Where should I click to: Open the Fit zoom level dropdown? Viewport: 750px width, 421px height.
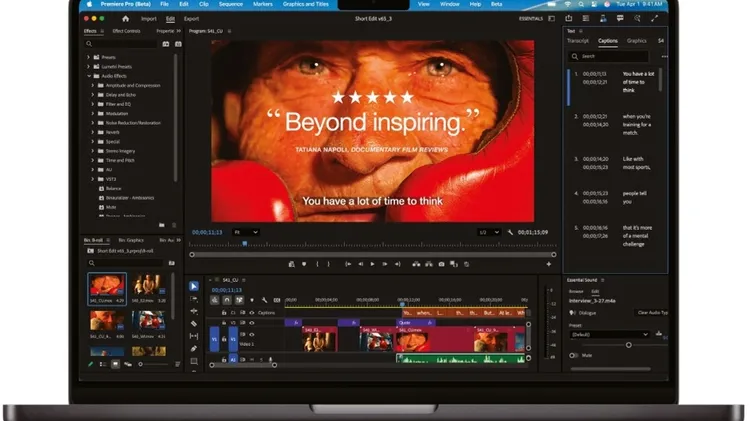[x=246, y=232]
